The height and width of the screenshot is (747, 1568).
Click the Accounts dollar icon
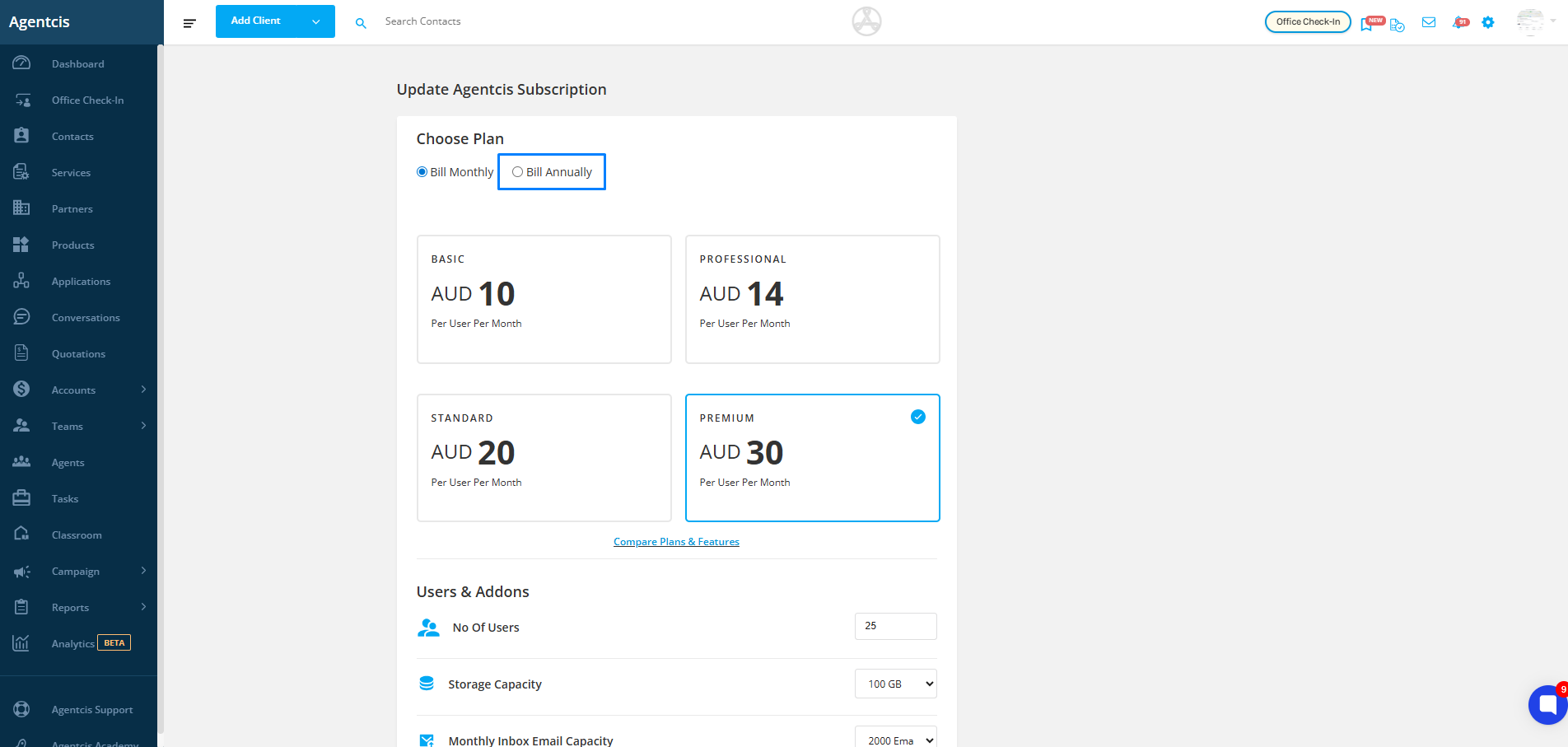[21, 389]
